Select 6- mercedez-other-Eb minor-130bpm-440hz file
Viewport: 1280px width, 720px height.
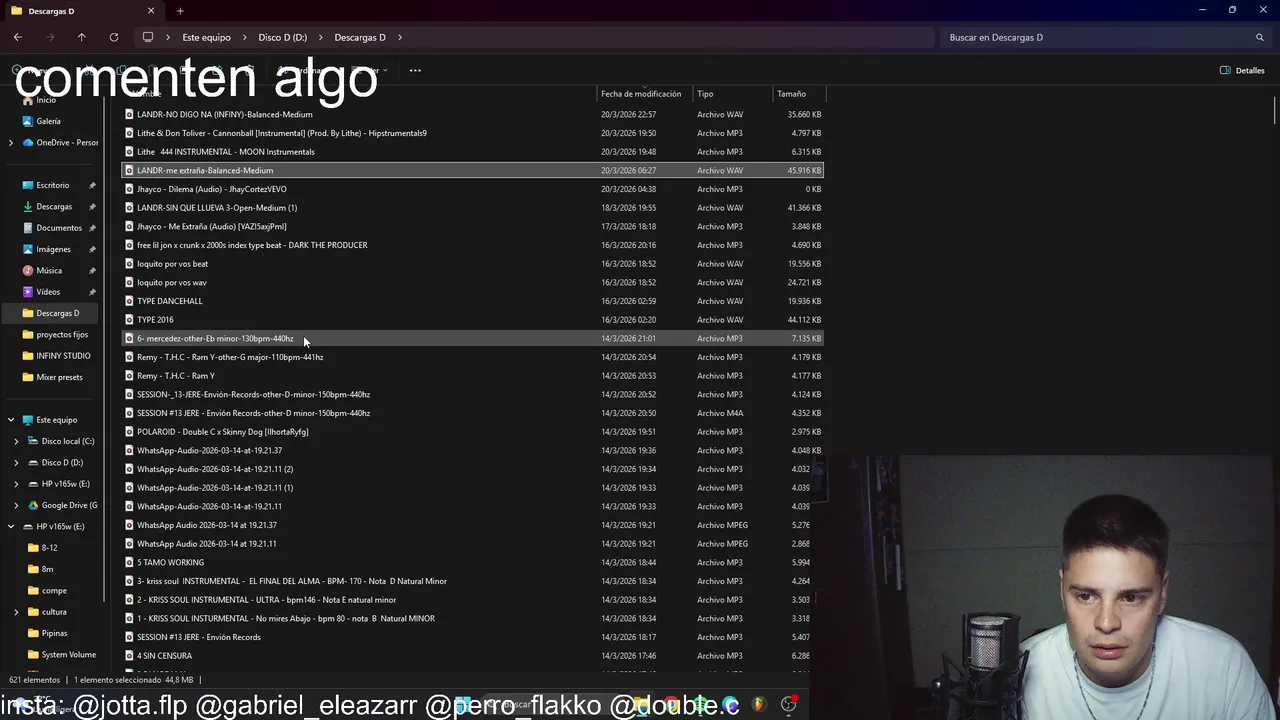click(x=215, y=338)
